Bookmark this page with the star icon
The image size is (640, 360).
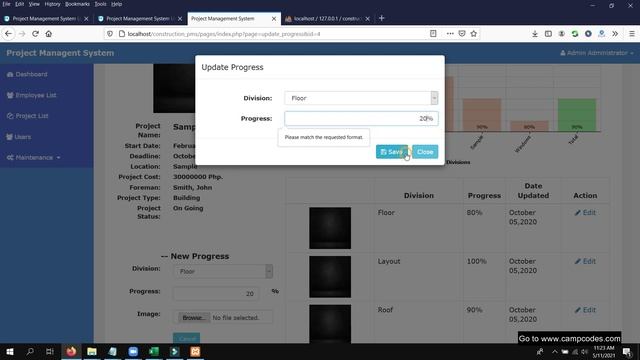point(473,34)
